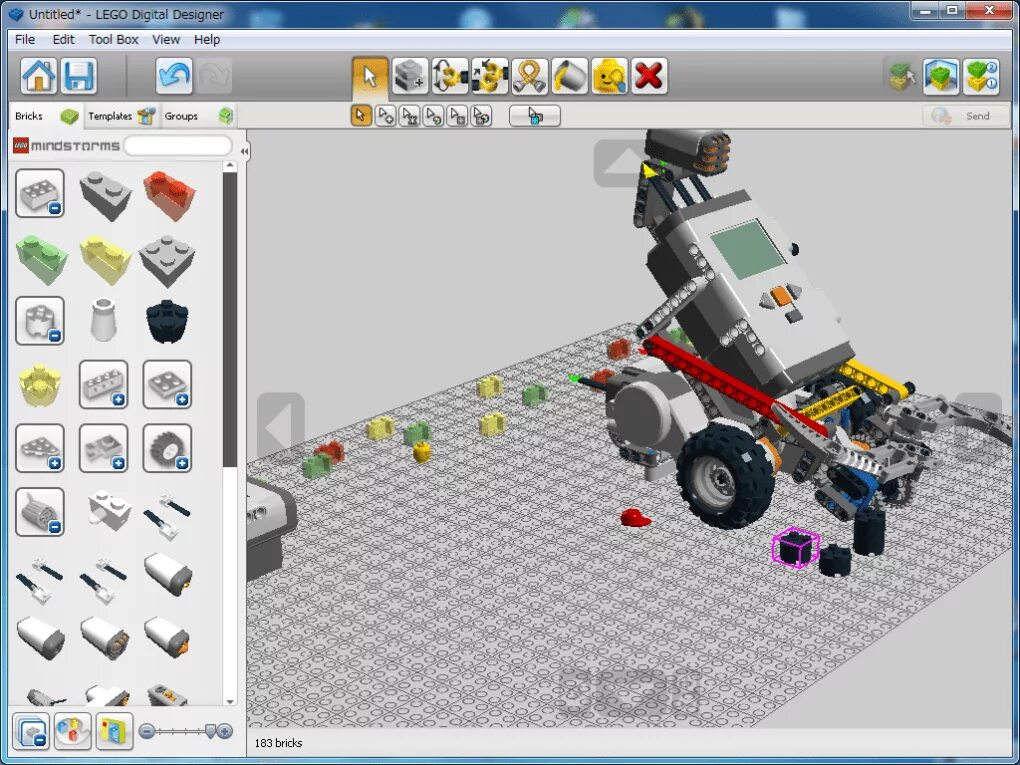Choose multiple selection sub-tool
The height and width of the screenshot is (765, 1020).
click(385, 116)
